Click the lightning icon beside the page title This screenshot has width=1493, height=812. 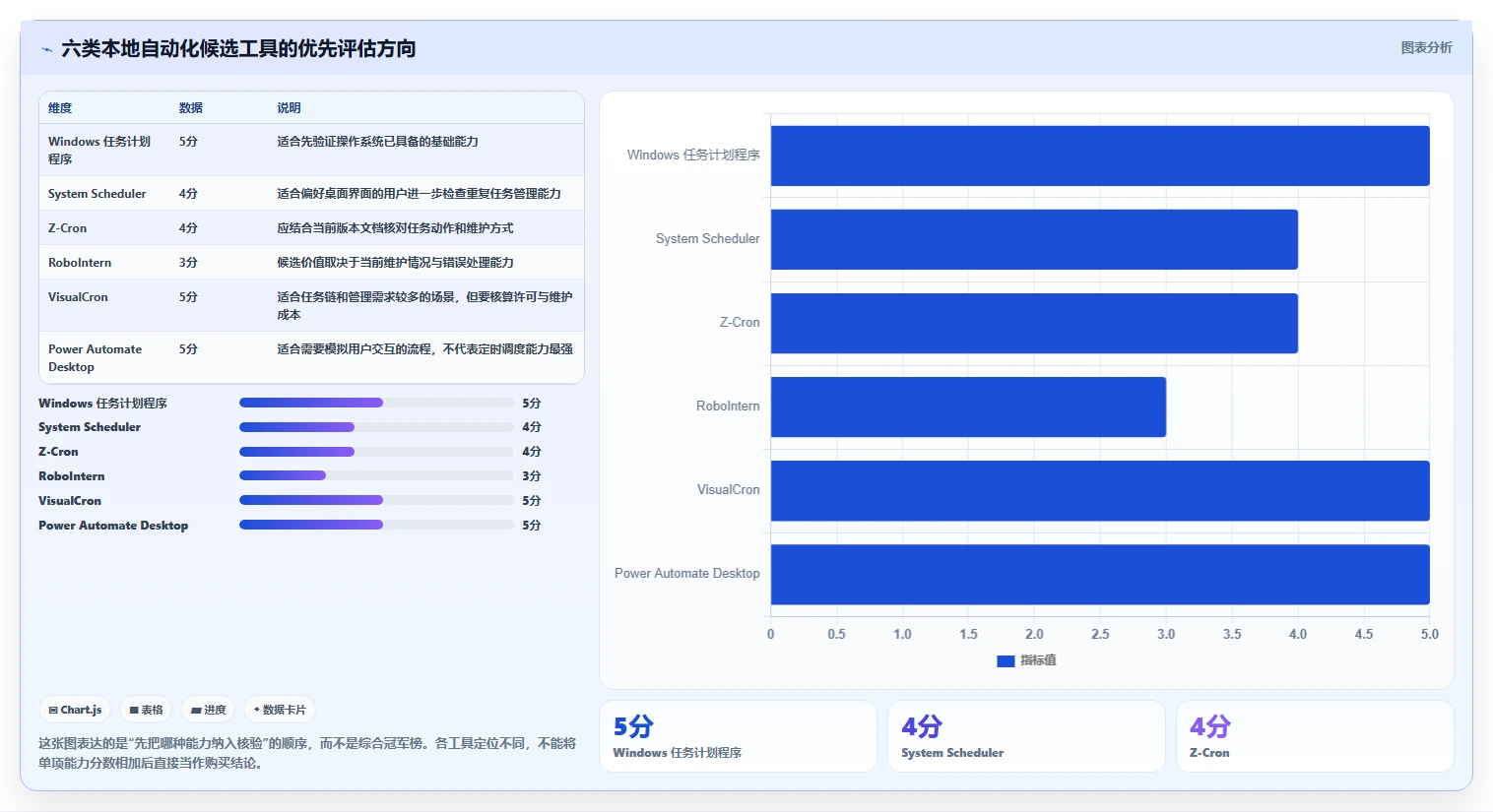pos(46,49)
